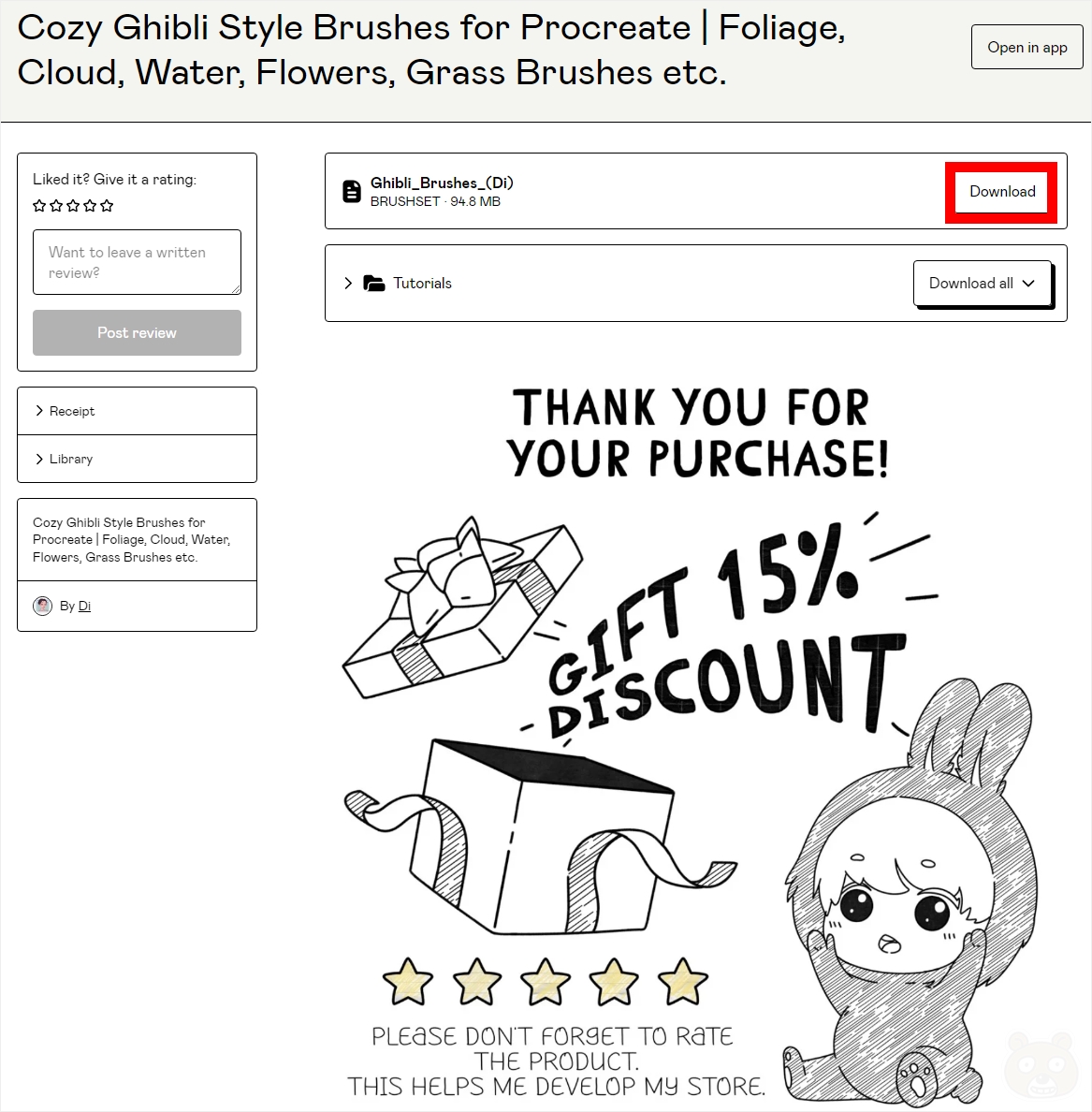Click the first rating star

(39, 206)
